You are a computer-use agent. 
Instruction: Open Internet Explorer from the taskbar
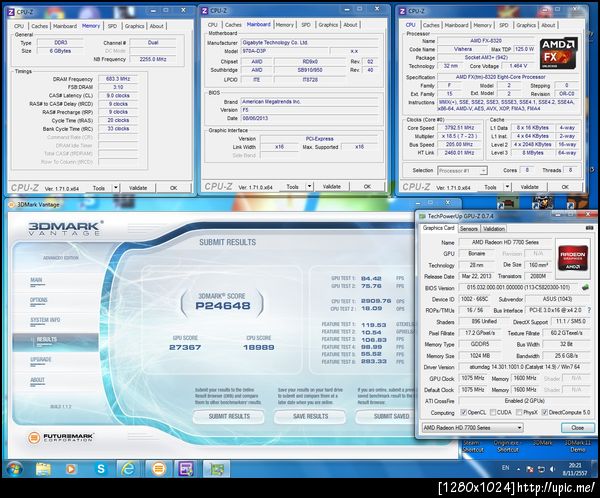click(x=128, y=469)
